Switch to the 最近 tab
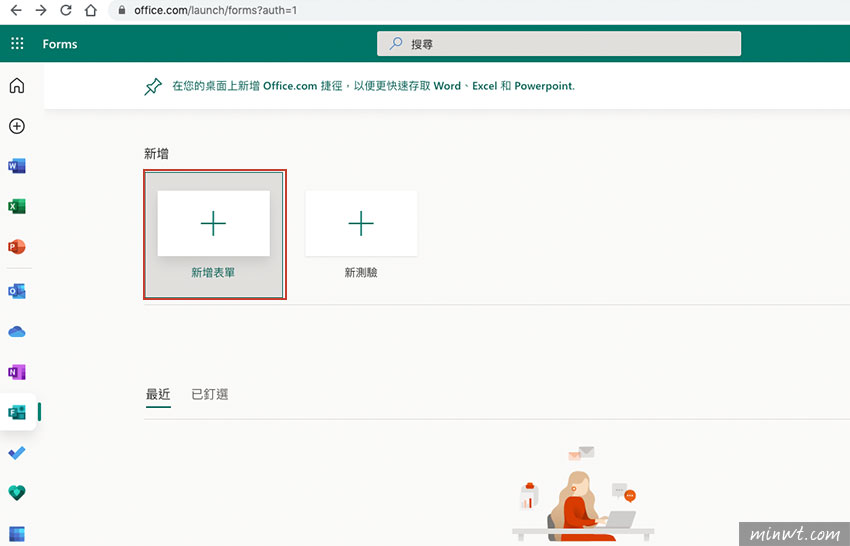This screenshot has height=546, width=850. click(158, 394)
